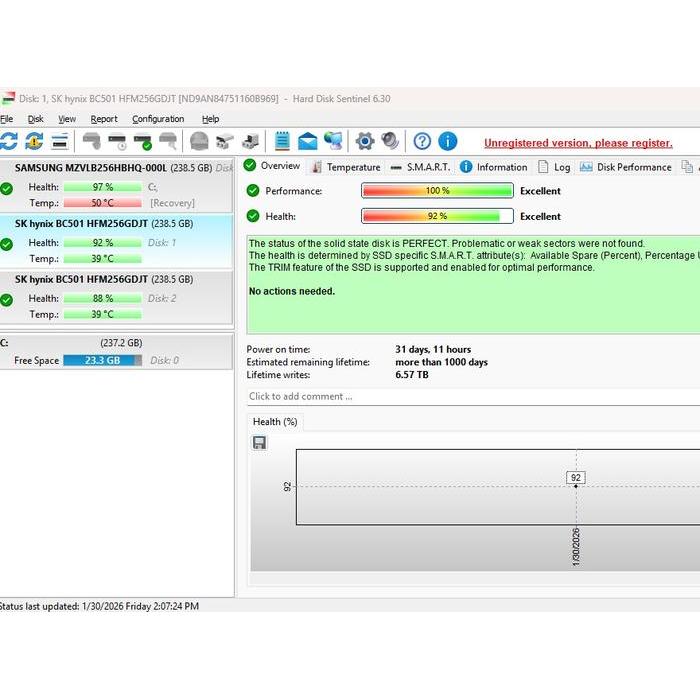
Task: Switch to the S.M.A.R.T. tab
Action: 420,167
